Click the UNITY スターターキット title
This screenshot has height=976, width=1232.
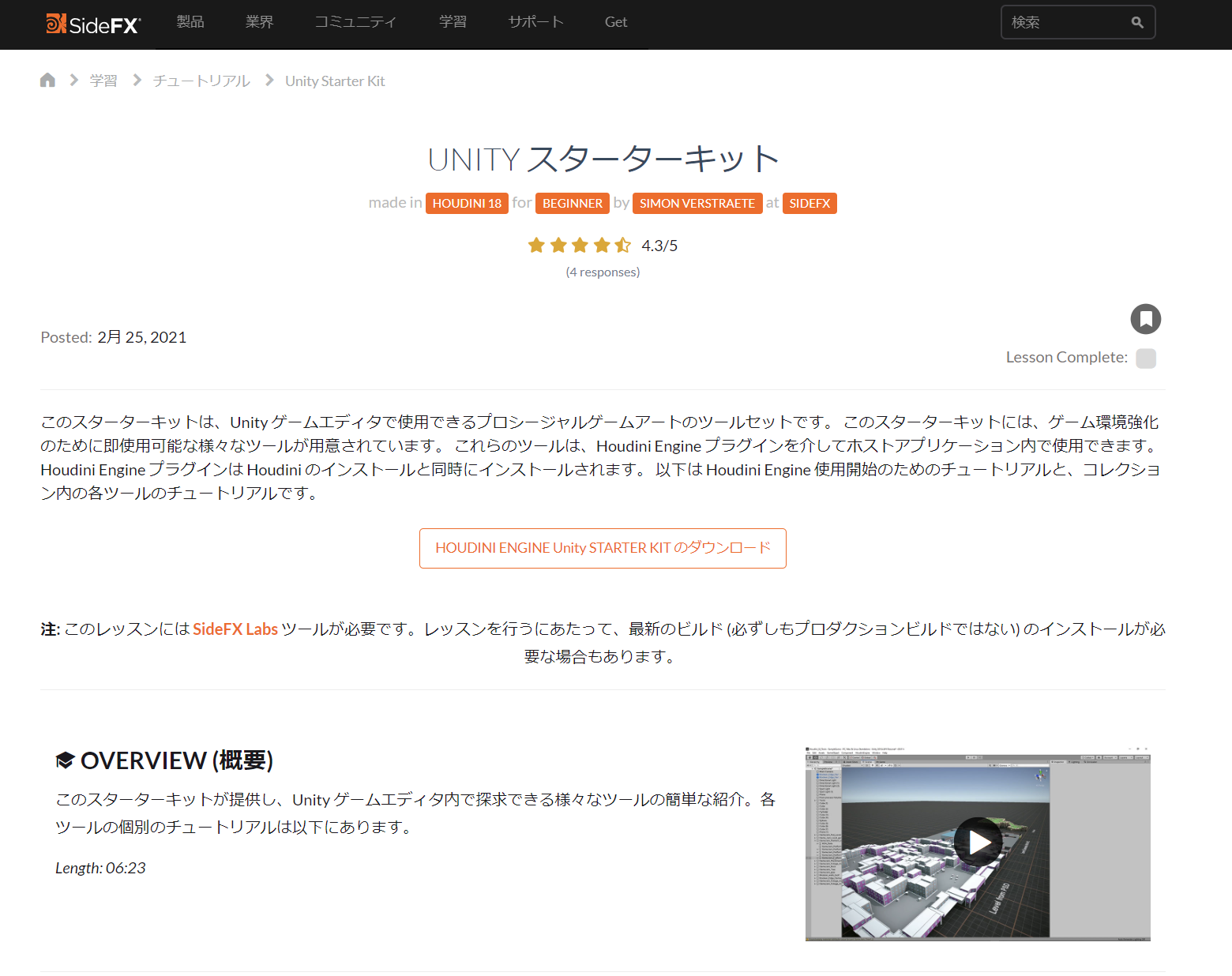[603, 159]
